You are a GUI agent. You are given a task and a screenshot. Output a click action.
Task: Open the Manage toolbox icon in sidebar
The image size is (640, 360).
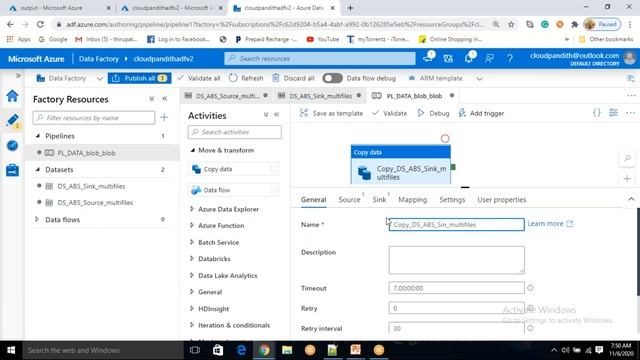tap(12, 170)
